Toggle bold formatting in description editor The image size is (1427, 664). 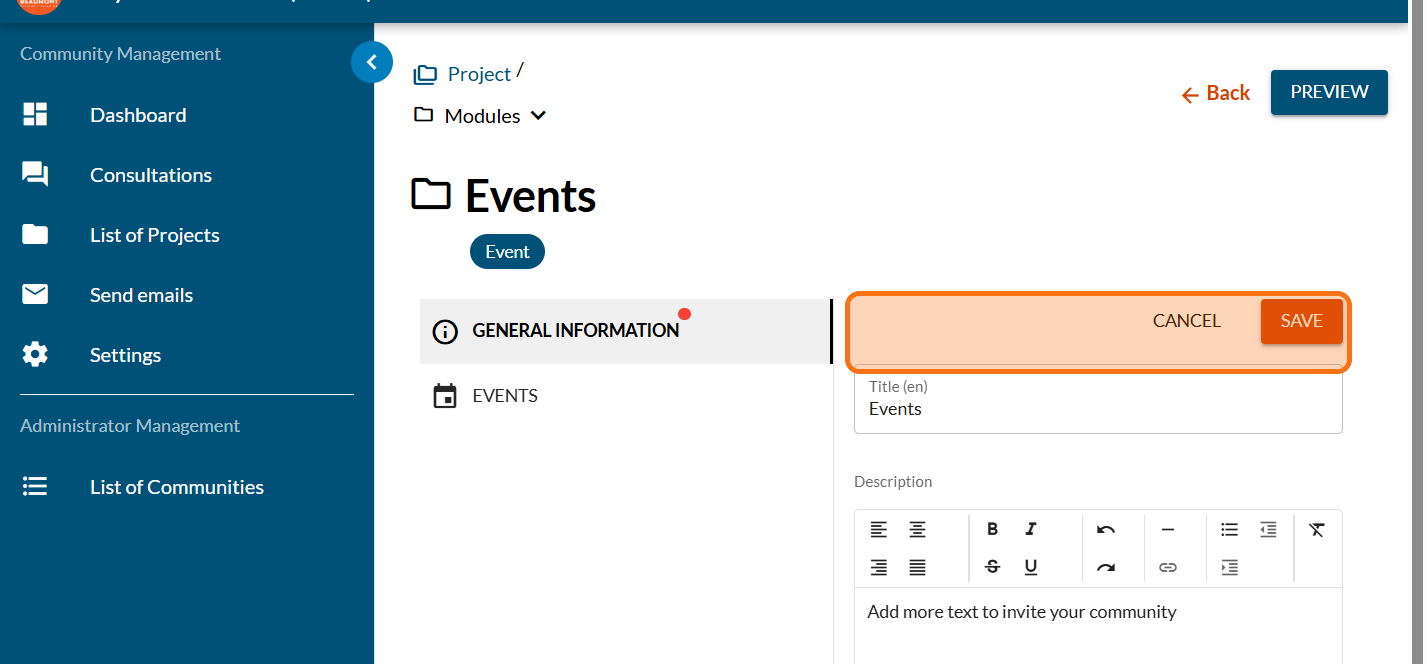pos(992,529)
